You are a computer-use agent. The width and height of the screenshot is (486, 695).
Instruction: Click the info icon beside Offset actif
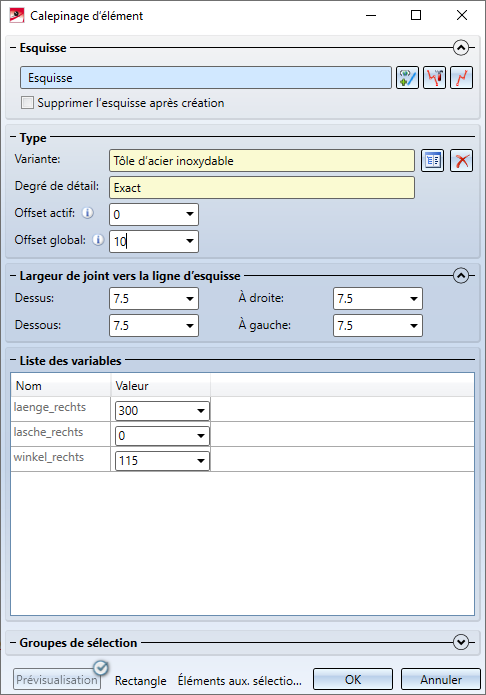[x=88, y=213]
